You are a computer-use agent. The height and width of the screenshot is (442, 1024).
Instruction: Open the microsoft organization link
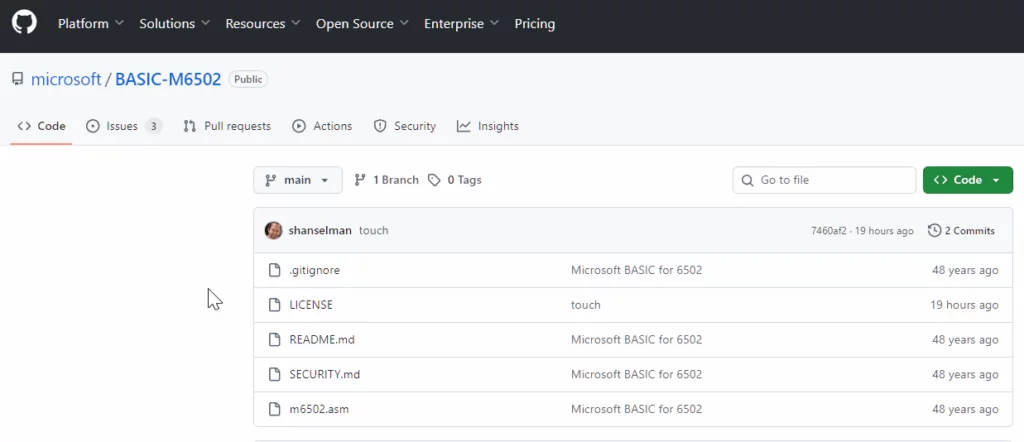[66, 80]
